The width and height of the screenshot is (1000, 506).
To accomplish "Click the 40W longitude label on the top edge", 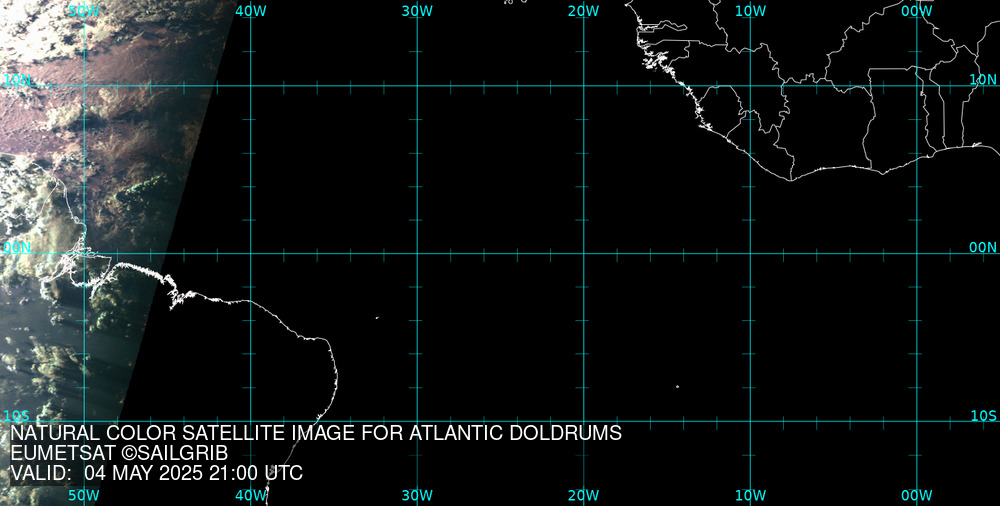I will coord(251,11).
